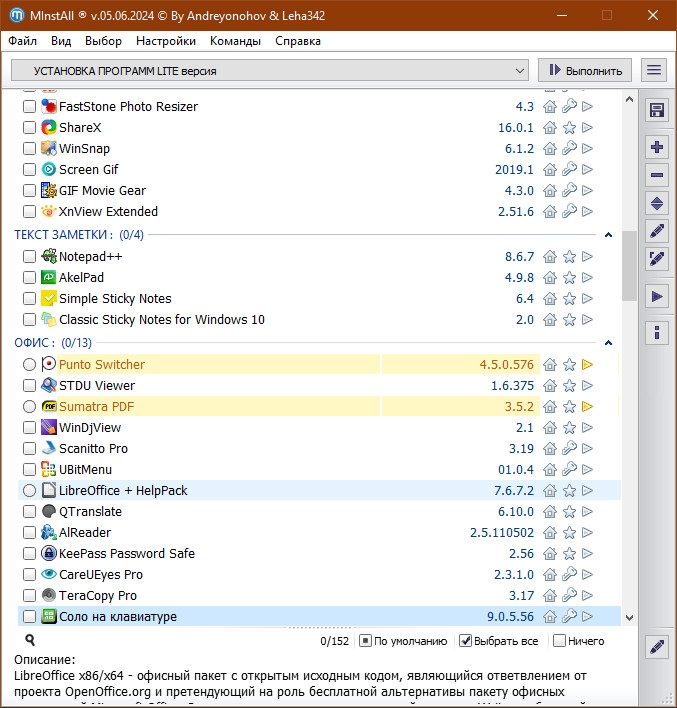Screen dimensions: 677x708
Task: Collapse the ТЕКСТ ЗАМЕТКИ section chevron
Action: coord(608,235)
